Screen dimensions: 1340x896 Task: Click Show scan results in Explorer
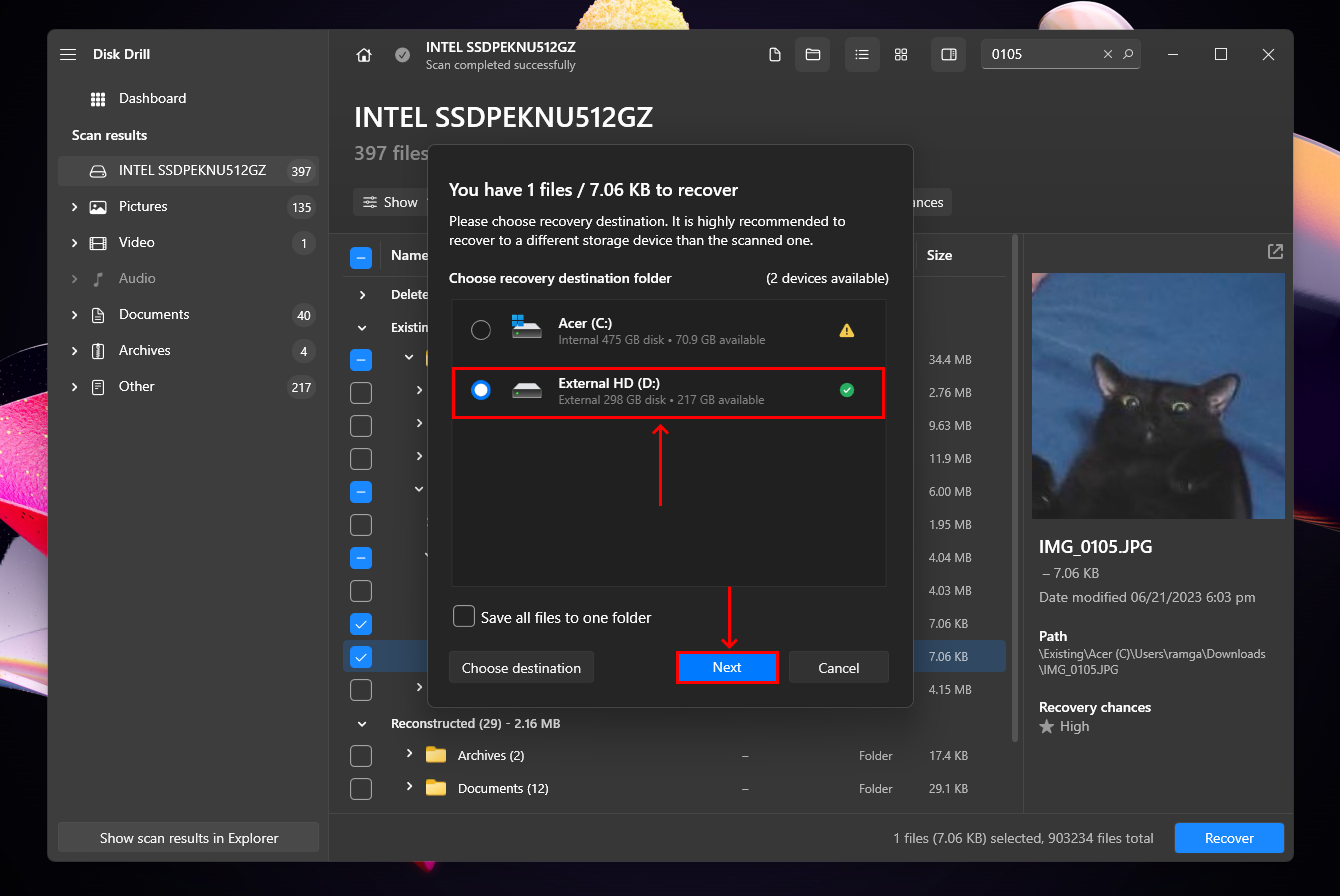pyautogui.click(x=189, y=838)
